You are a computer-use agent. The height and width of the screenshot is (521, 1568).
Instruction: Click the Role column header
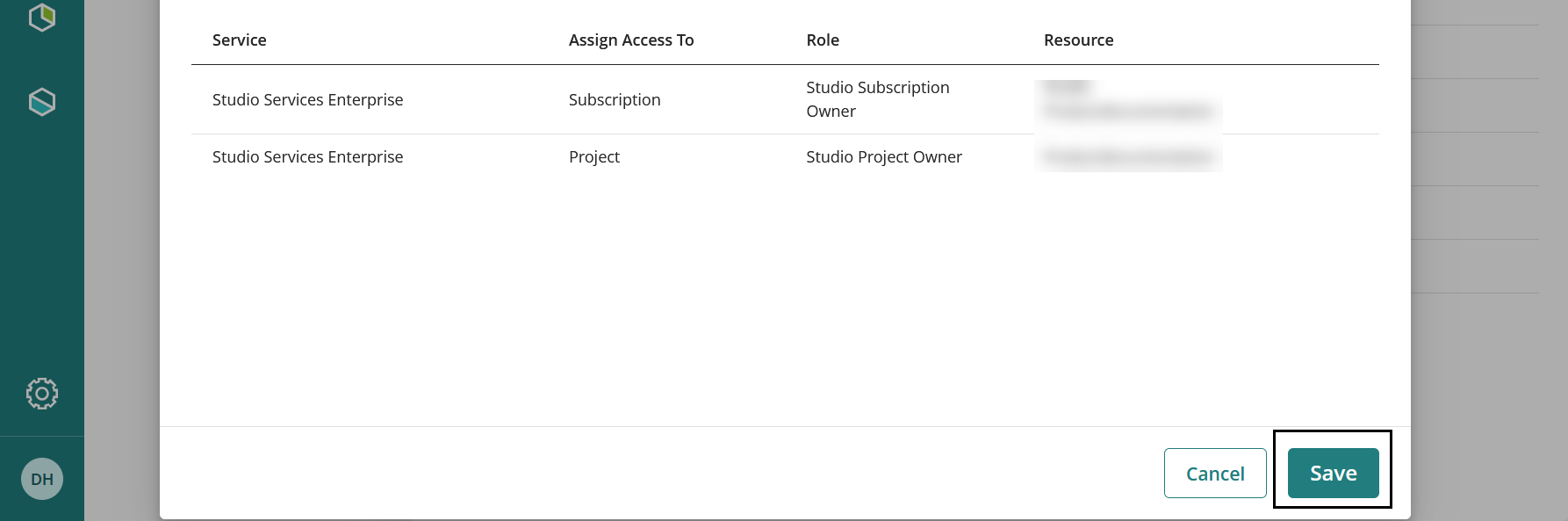[822, 40]
